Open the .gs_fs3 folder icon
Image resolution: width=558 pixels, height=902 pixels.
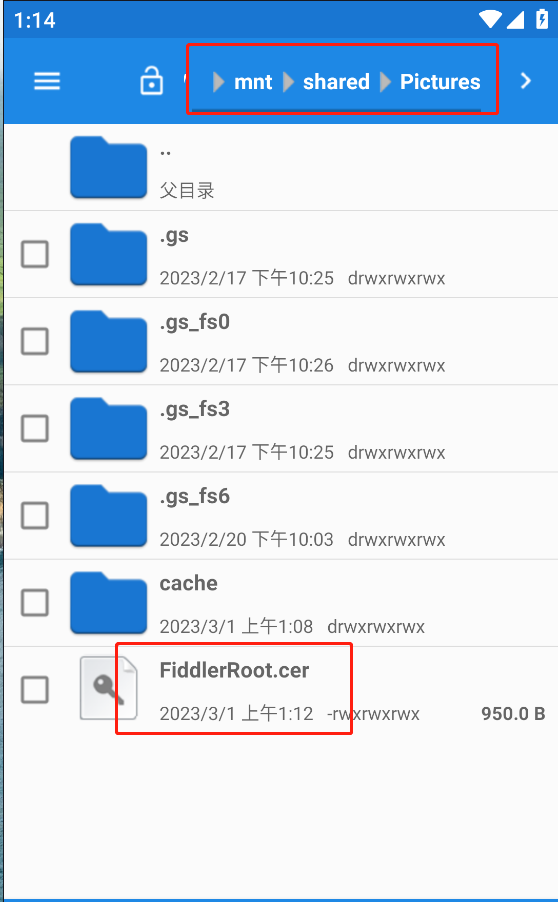point(109,429)
